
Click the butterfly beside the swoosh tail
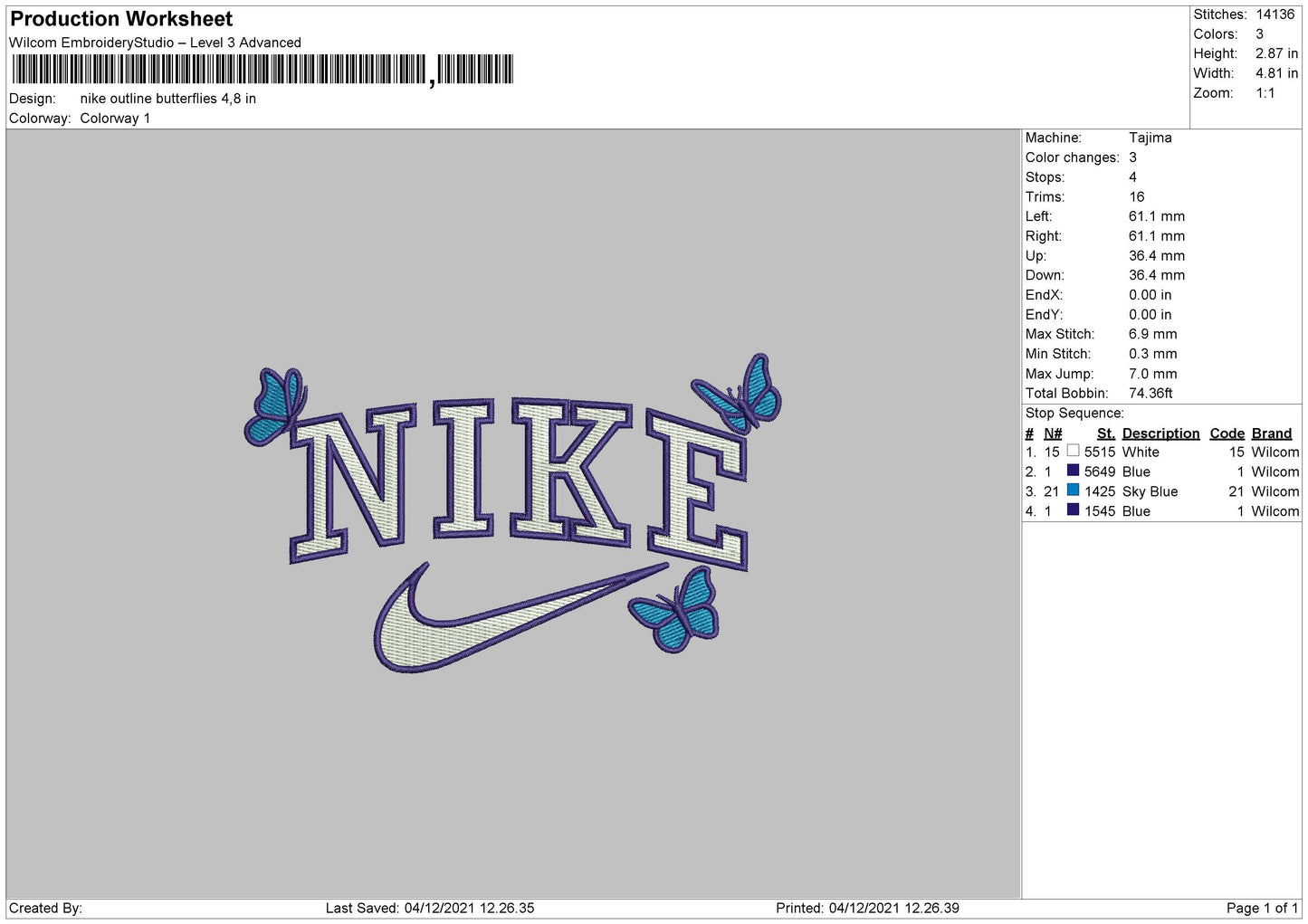675,611
